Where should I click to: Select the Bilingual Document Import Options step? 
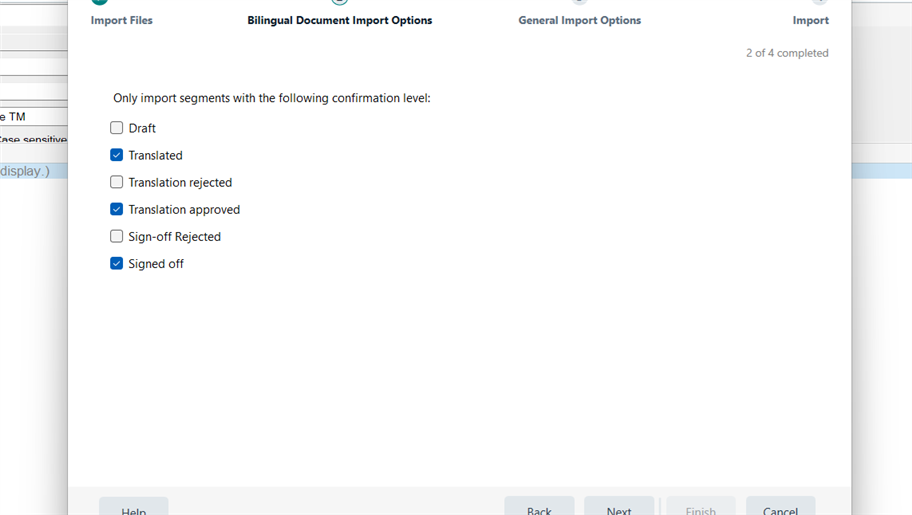coord(340,20)
